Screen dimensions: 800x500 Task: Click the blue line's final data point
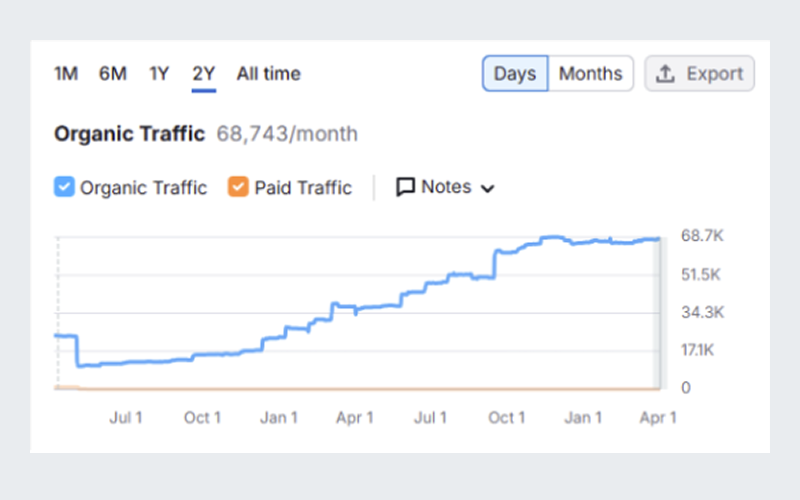(x=657, y=239)
